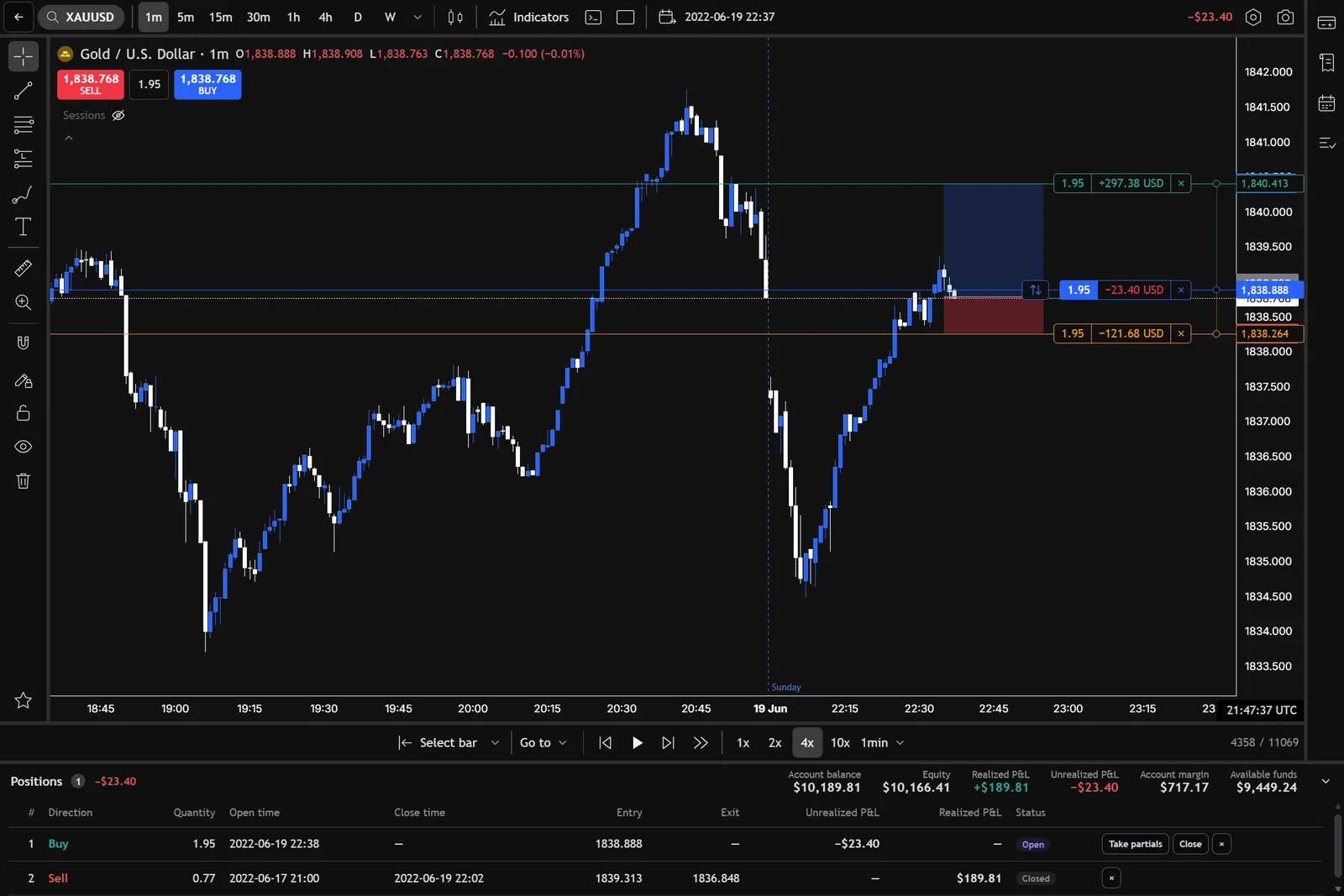The width and height of the screenshot is (1344, 896).
Task: Collapse the positions panel chevron
Action: (x=1326, y=782)
